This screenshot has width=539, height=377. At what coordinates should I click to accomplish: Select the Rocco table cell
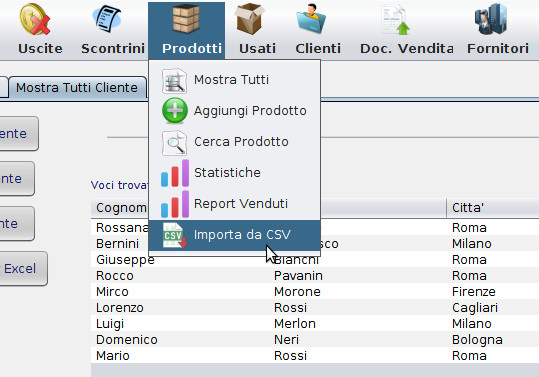click(114, 276)
